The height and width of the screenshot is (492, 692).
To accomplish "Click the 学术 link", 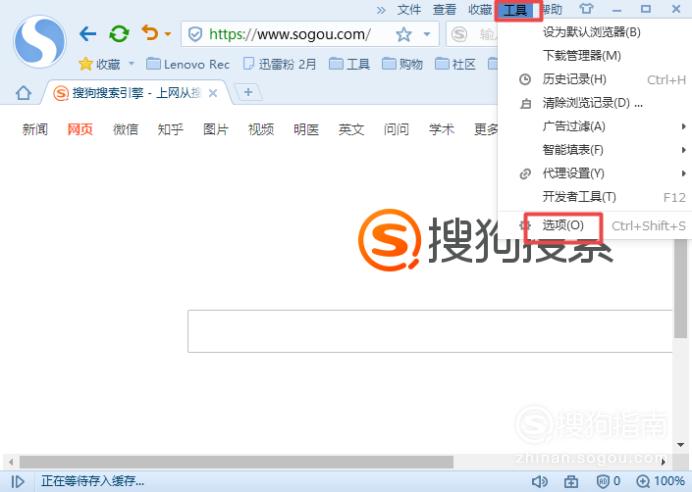I will [441, 129].
